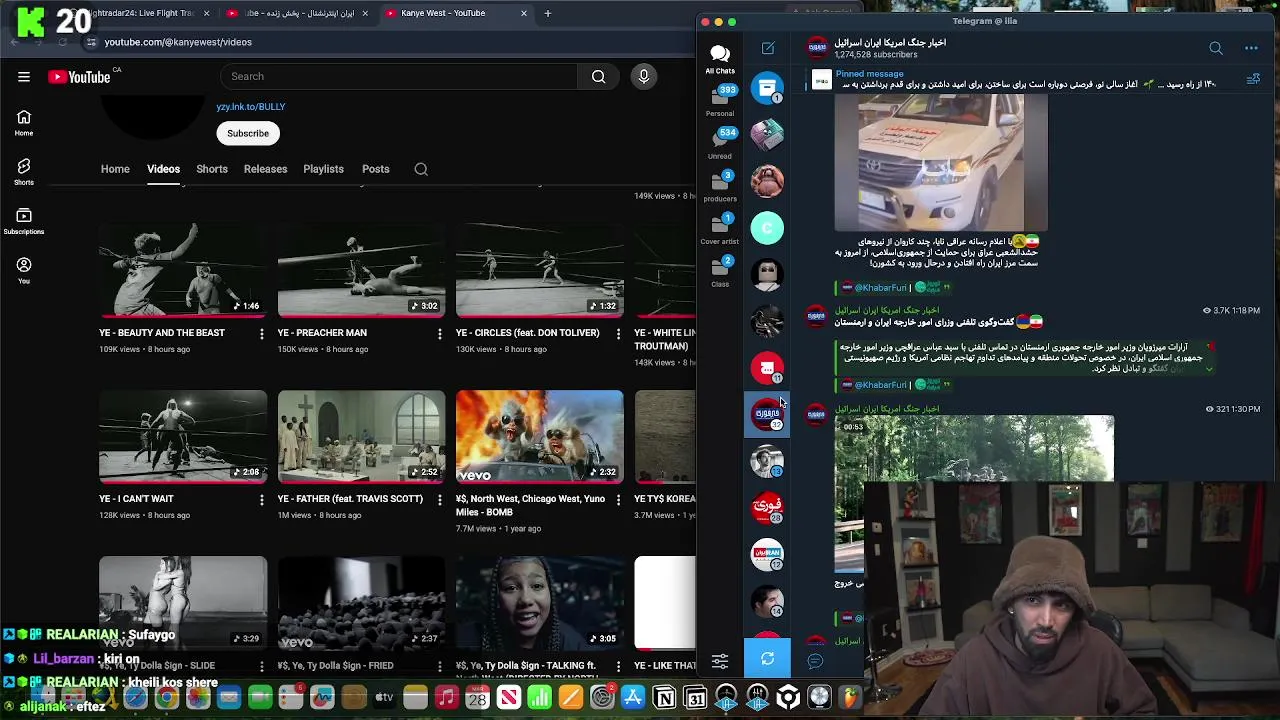Click Telegram blue refresh button
The image size is (1280, 720).
767,659
